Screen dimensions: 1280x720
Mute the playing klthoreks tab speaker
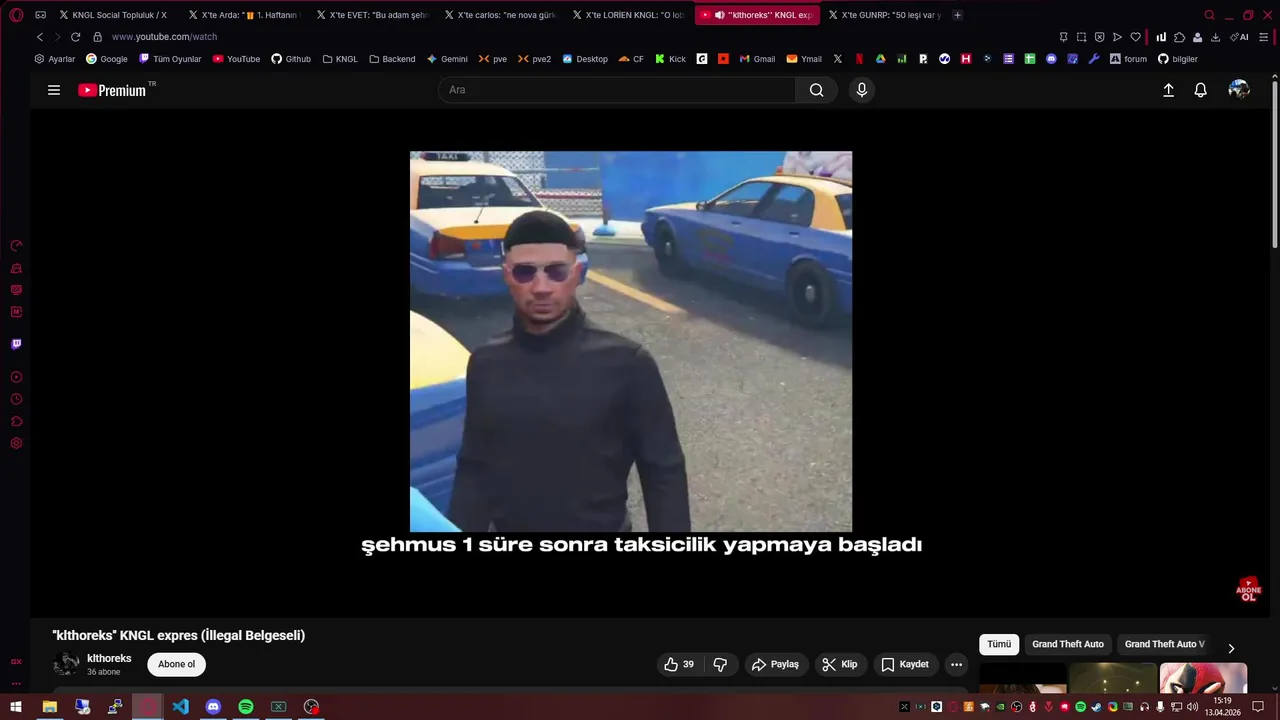click(x=720, y=15)
